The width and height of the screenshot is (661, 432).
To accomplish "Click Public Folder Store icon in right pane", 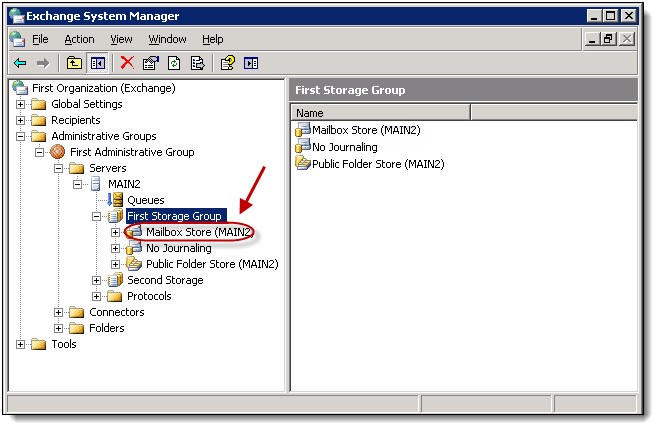I will tap(303, 163).
